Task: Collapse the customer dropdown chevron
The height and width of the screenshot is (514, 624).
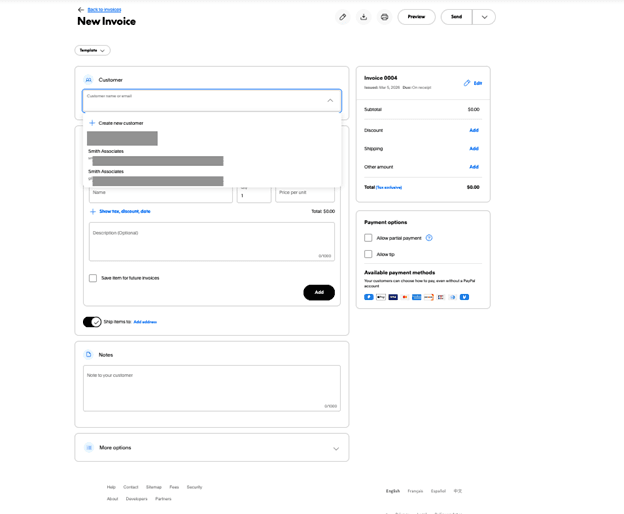Action: tap(330, 101)
